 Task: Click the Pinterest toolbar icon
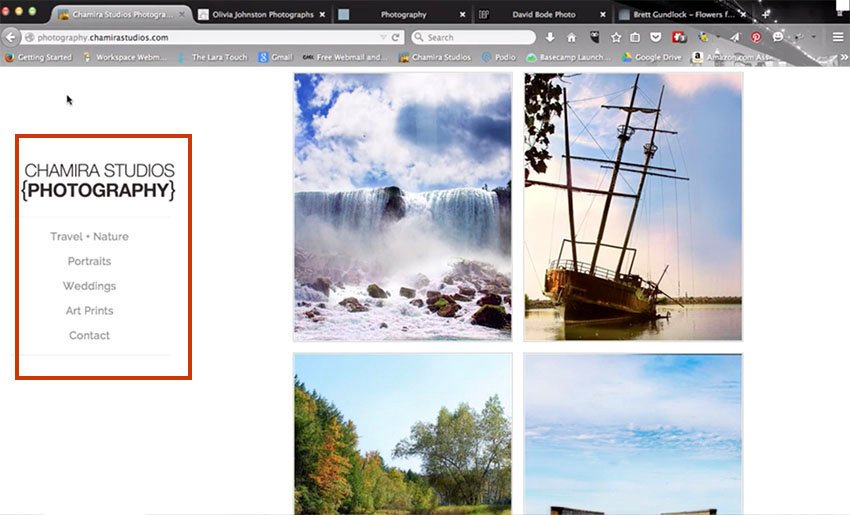pyautogui.click(x=756, y=37)
